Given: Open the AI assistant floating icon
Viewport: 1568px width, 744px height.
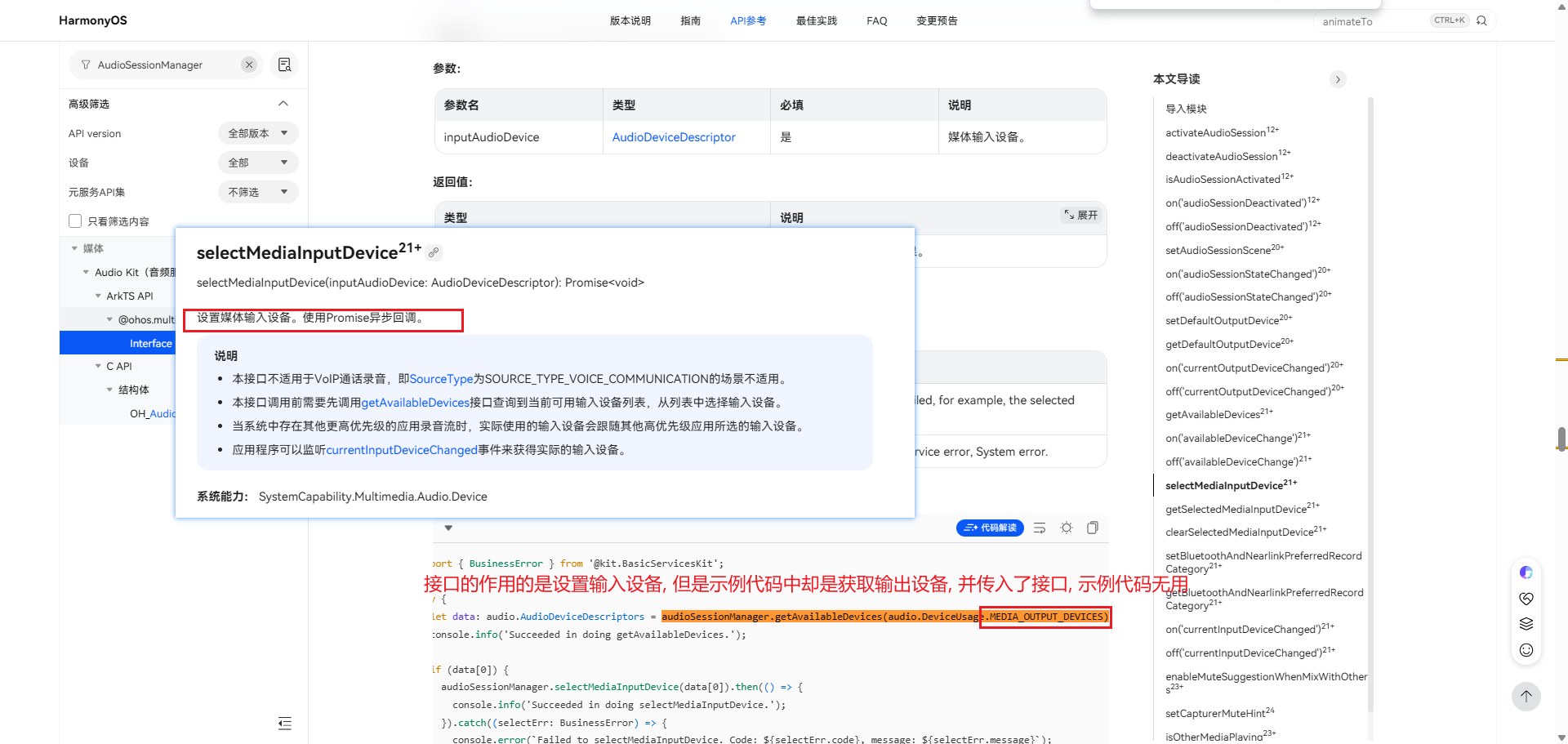Looking at the screenshot, I should tap(1526, 572).
